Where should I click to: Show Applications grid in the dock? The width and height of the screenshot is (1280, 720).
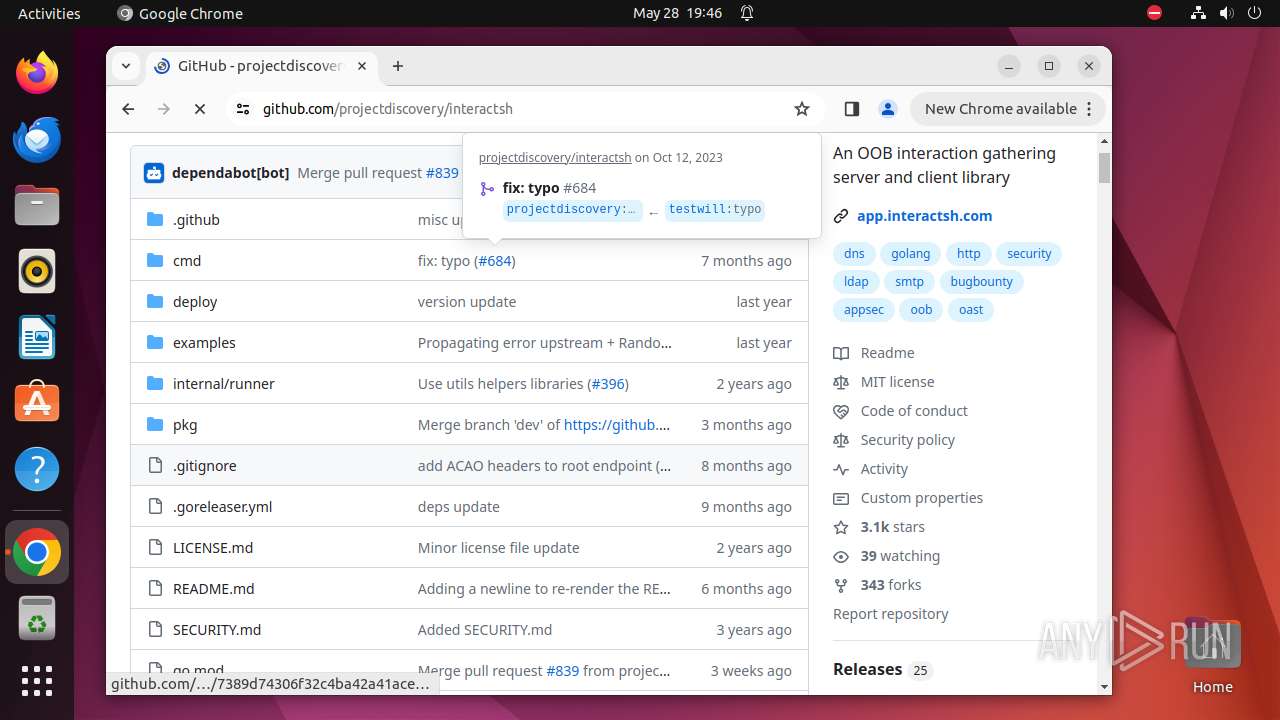coord(37,681)
